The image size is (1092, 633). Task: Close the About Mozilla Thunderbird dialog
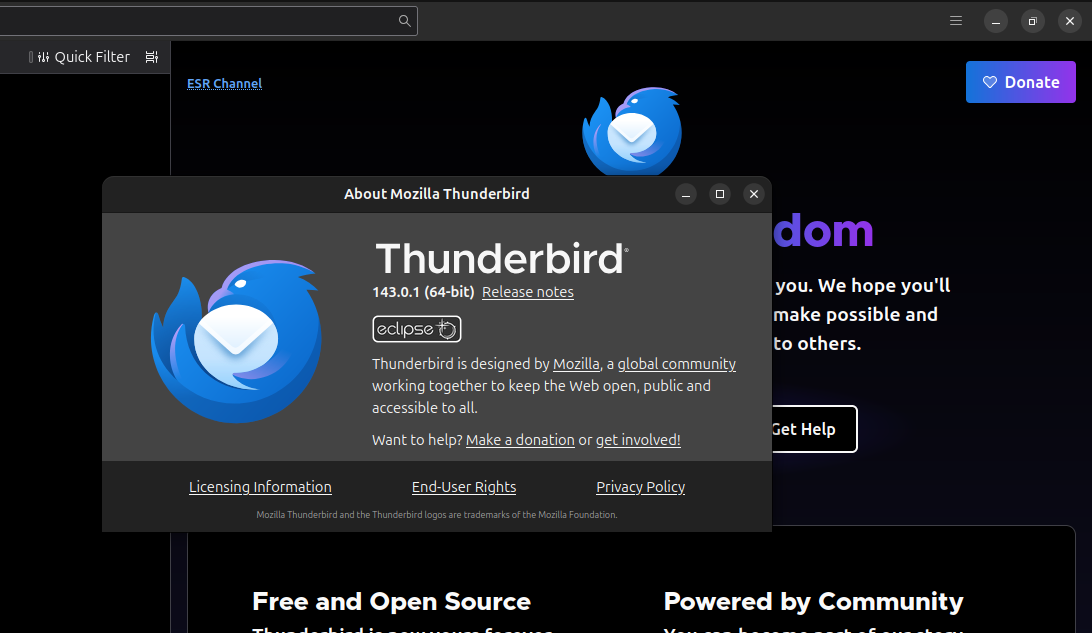(x=754, y=194)
